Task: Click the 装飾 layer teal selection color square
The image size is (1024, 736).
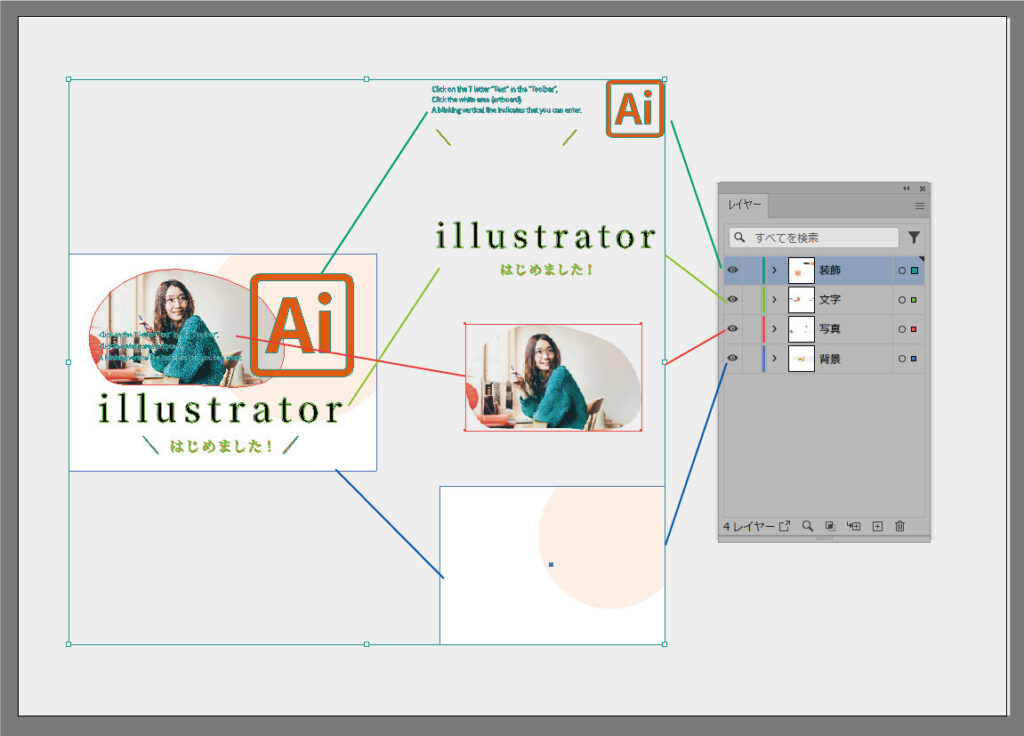Action: [x=914, y=270]
